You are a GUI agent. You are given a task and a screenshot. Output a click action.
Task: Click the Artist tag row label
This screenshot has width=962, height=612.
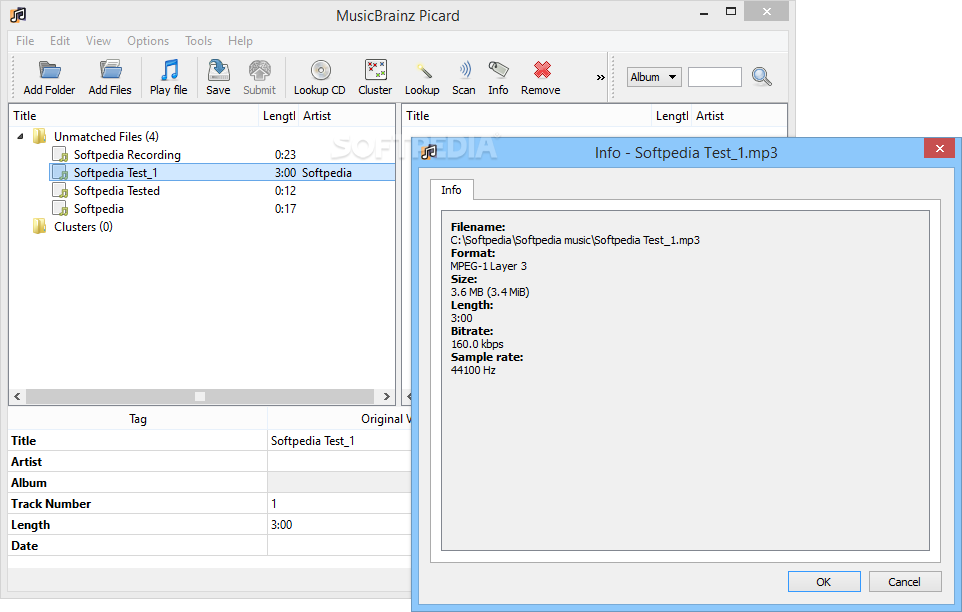(26, 462)
